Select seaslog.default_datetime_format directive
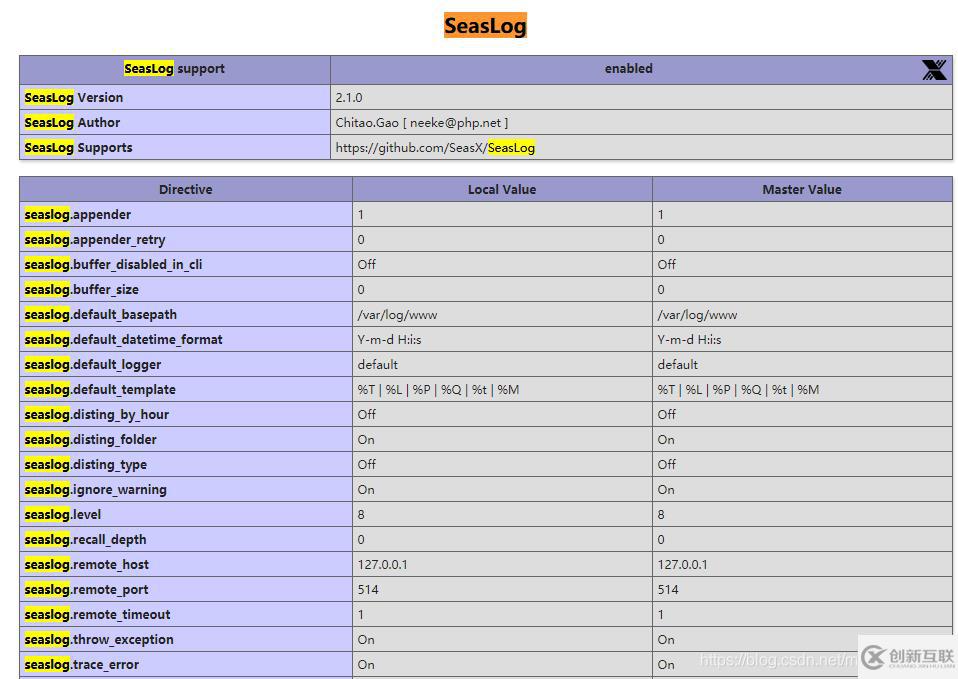The width and height of the screenshot is (958, 679). 123,340
